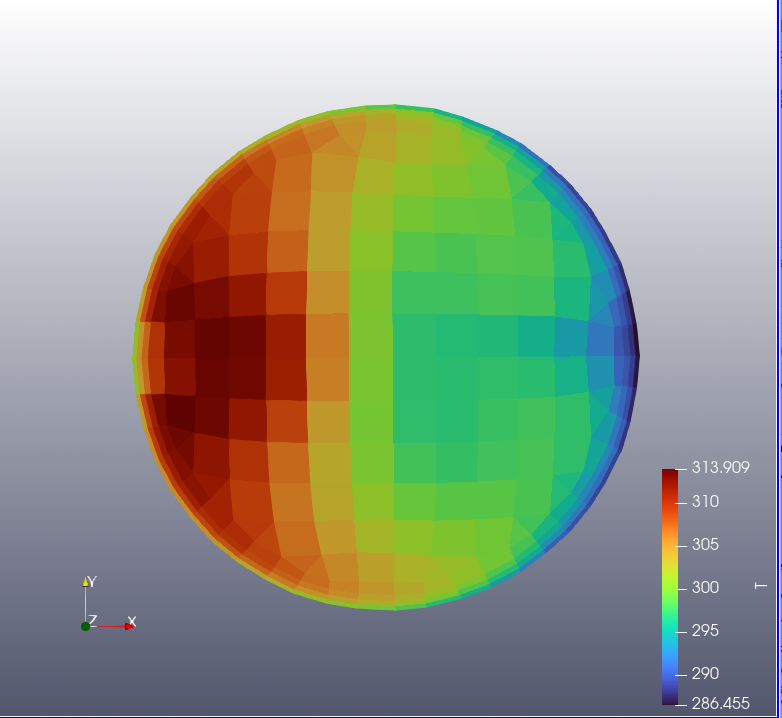Click the 305 tick label on color legend

(x=705, y=545)
